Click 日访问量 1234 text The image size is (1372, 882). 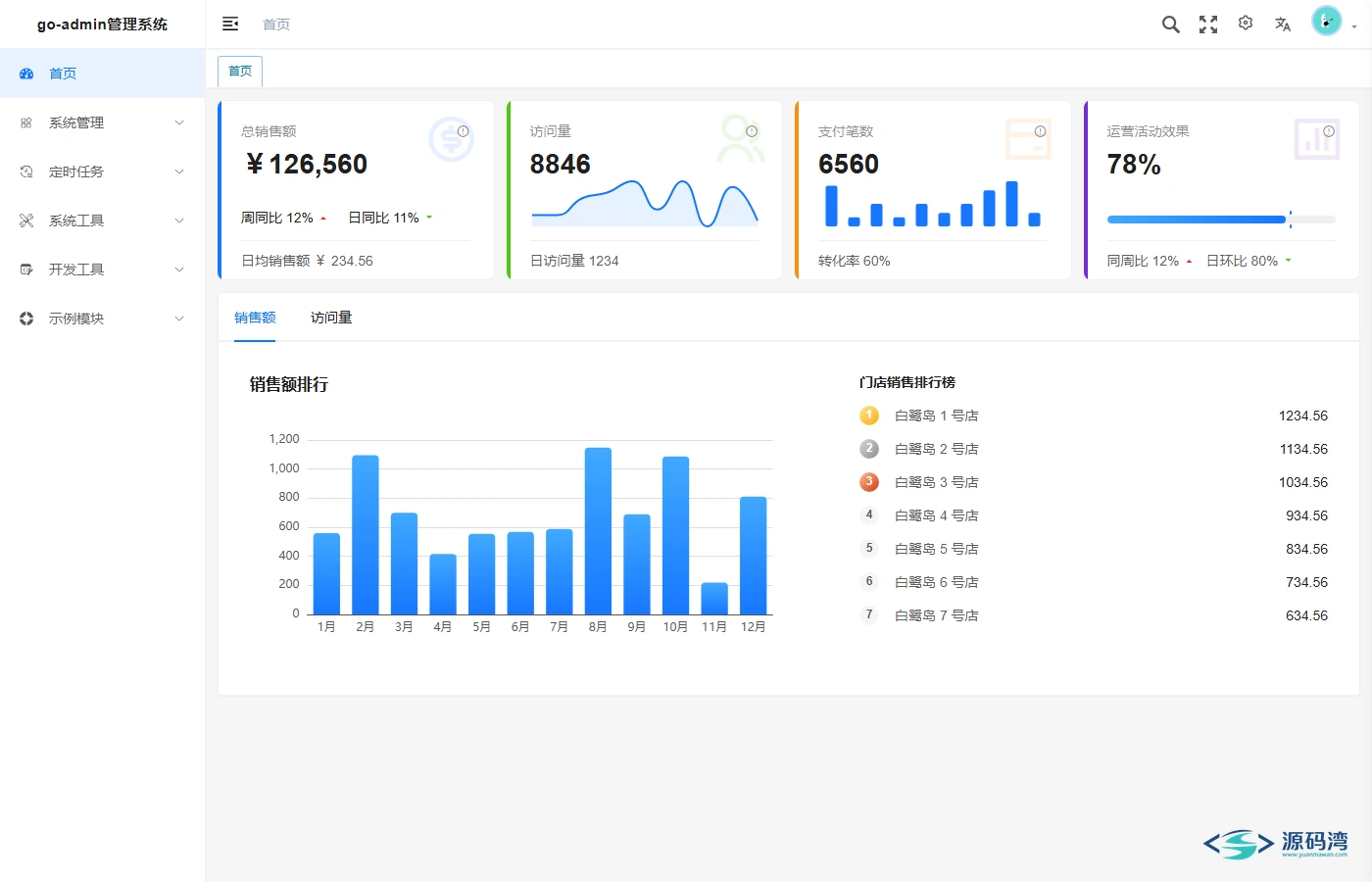coord(574,261)
